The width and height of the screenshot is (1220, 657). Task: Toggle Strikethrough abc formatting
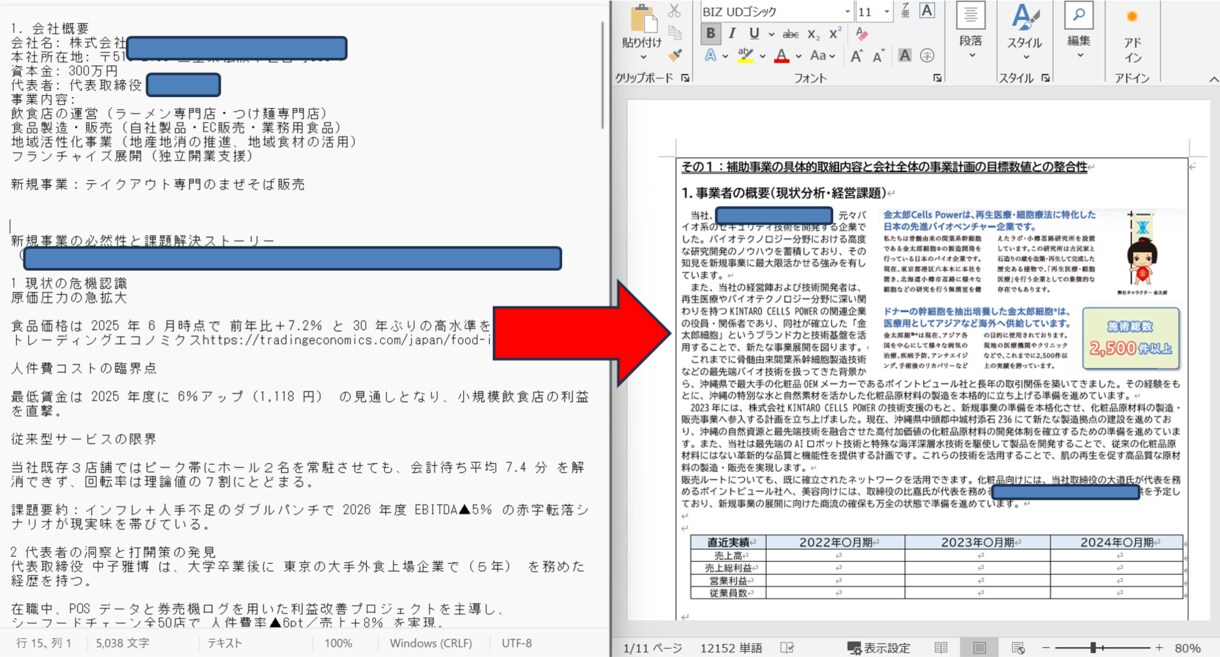pyautogui.click(x=790, y=34)
